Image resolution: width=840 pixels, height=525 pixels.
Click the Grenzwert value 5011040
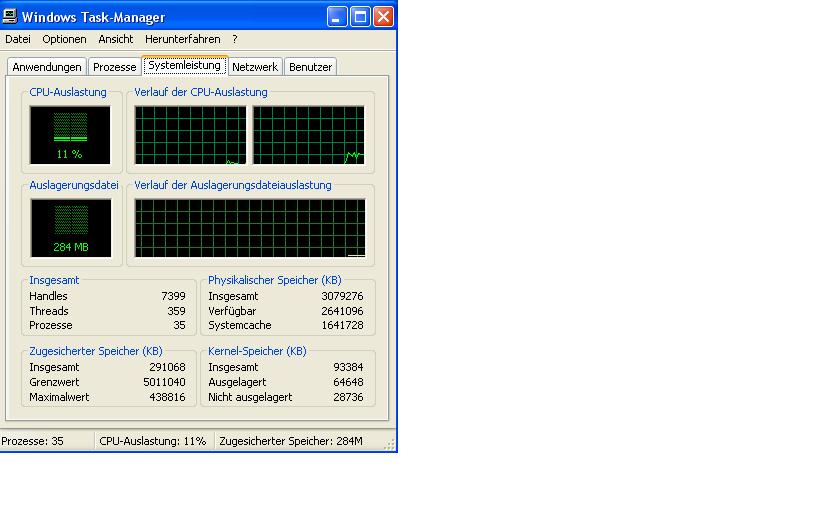164,382
